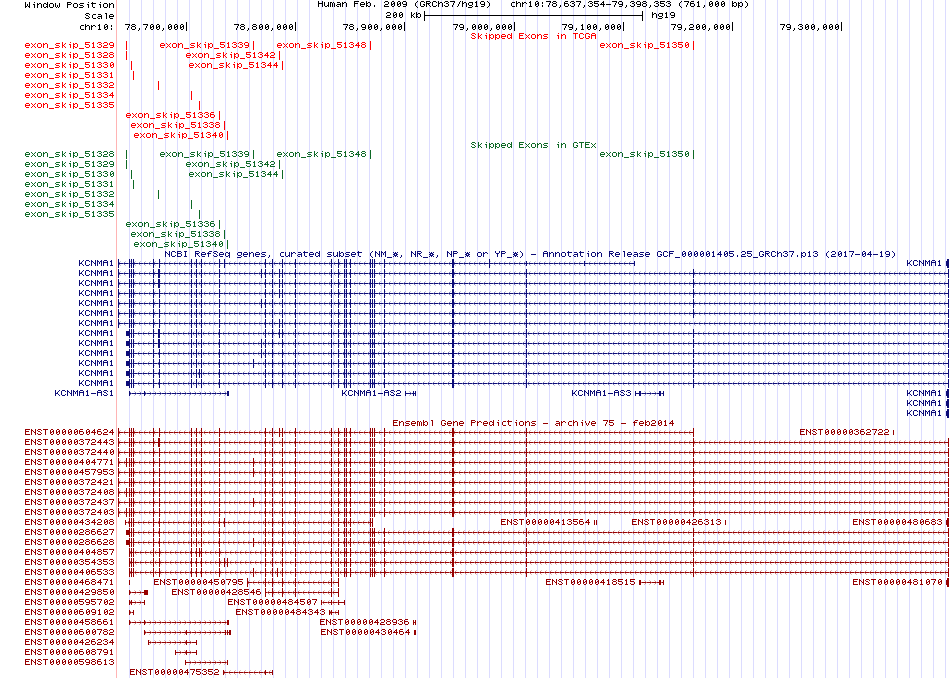
Task: Click red TCGA exon_skip_51332 row label
Action: tap(69, 85)
